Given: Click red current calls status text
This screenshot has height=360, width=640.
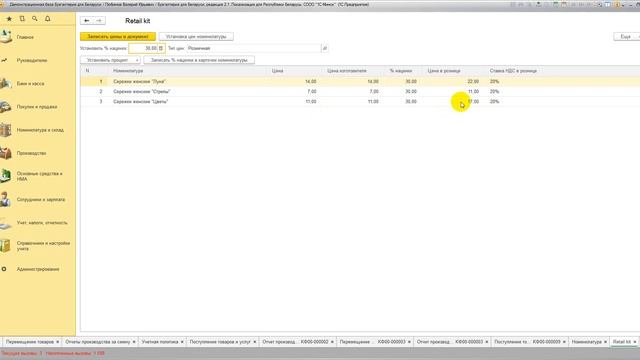Looking at the screenshot, I should point(22,353).
